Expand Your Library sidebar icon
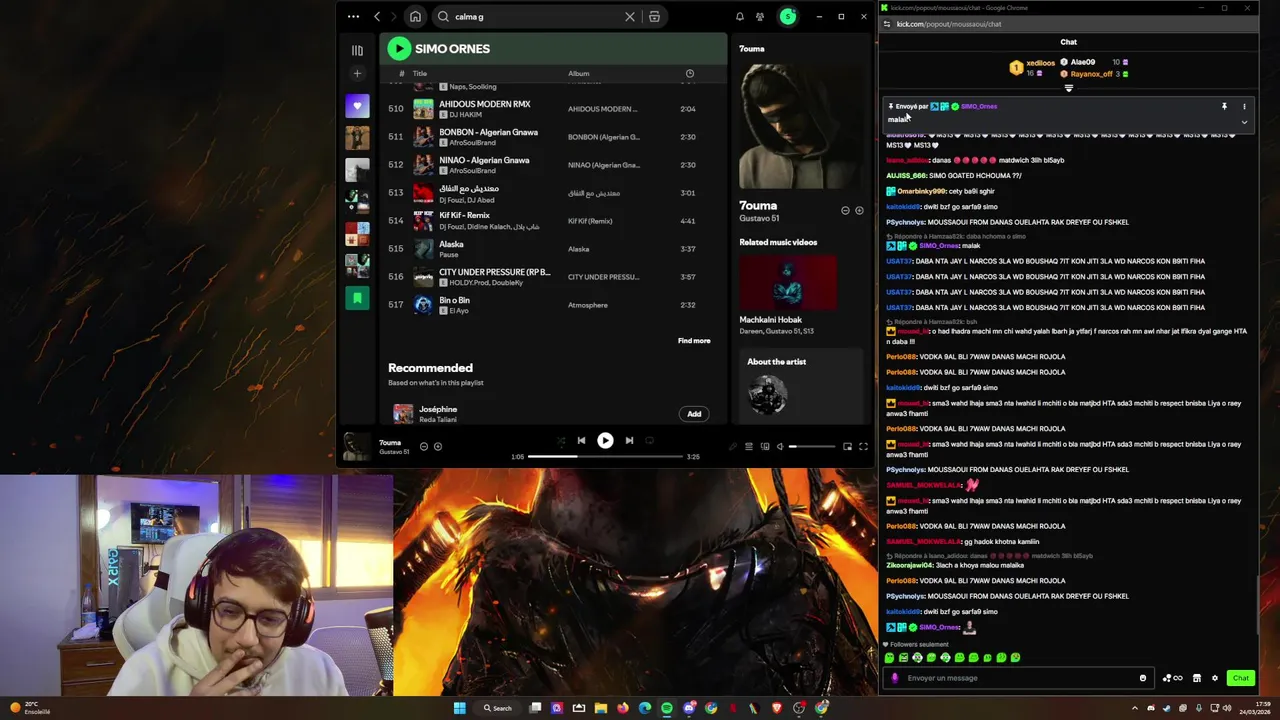The height and width of the screenshot is (720, 1280). pyautogui.click(x=357, y=50)
